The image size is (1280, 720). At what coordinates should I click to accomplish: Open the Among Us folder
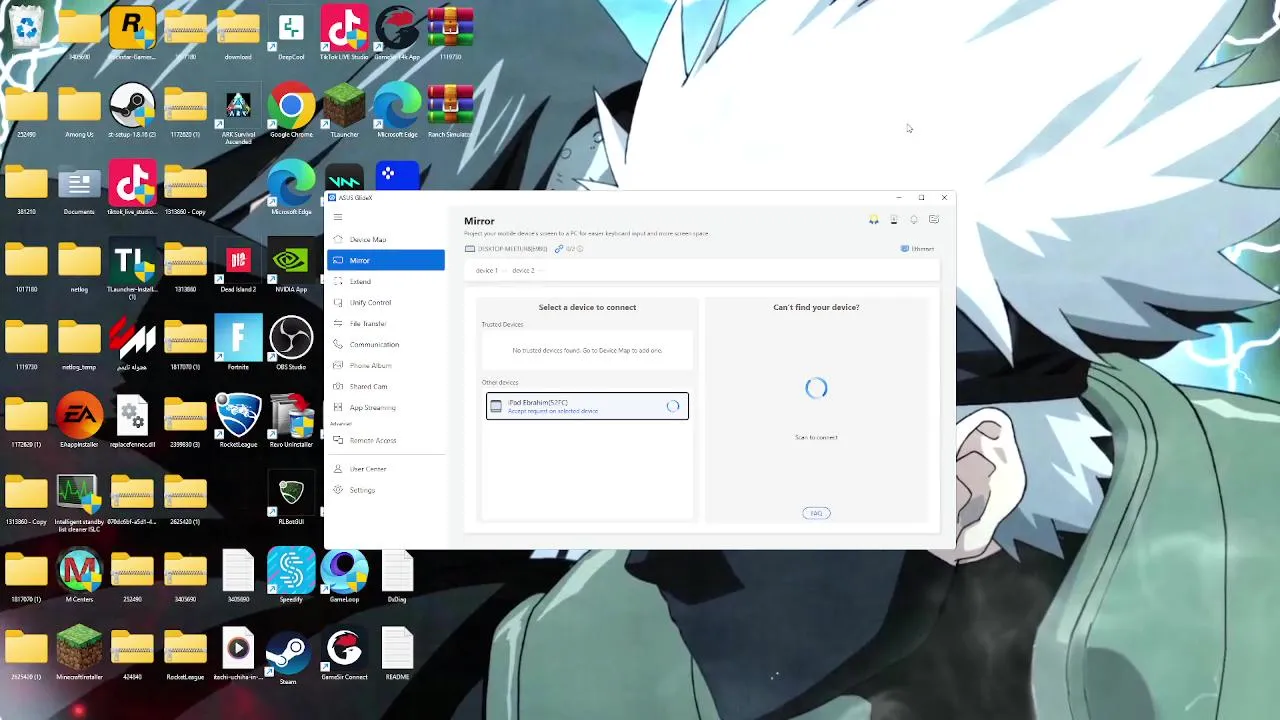click(x=79, y=112)
